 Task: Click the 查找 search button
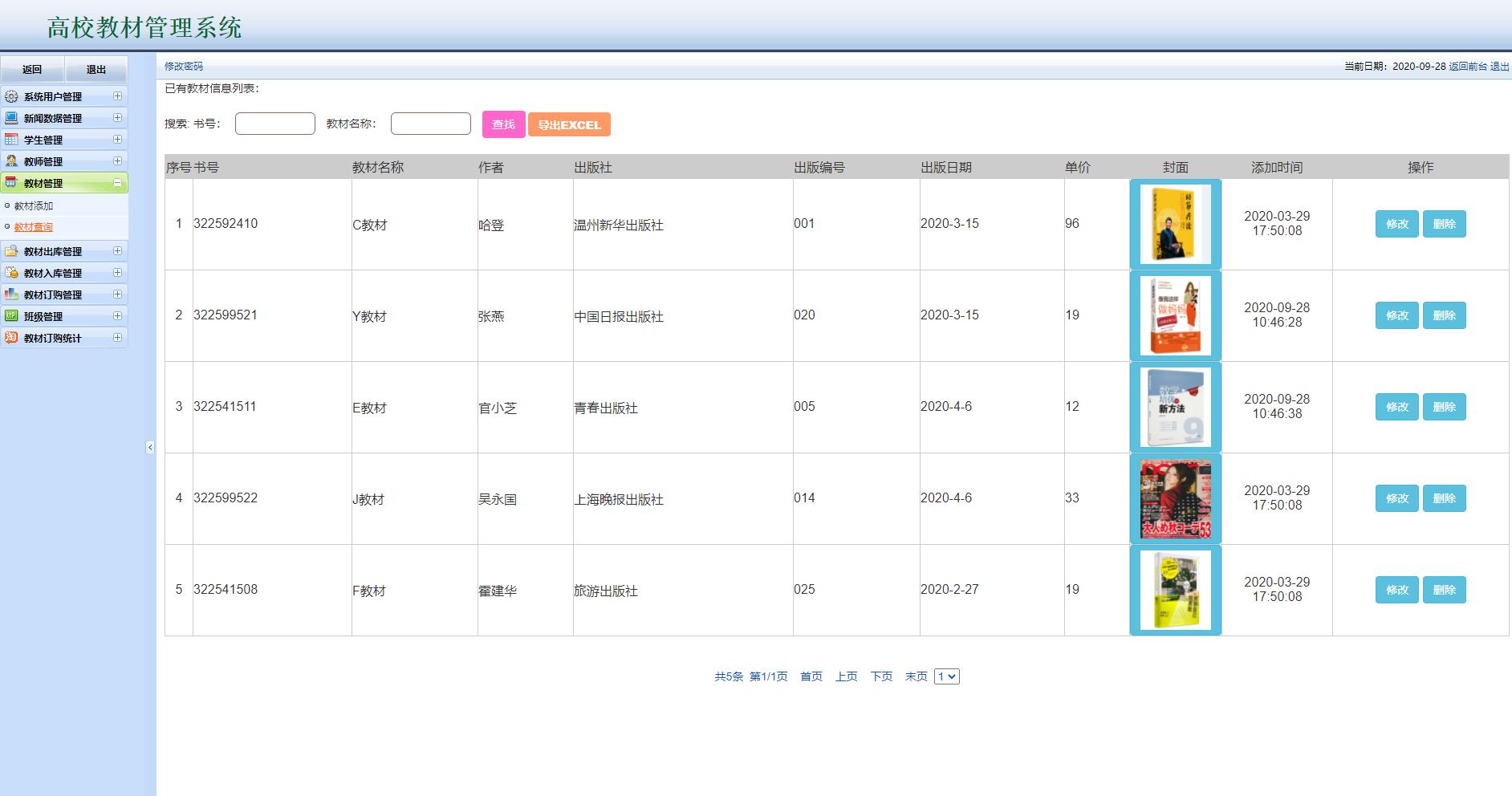click(503, 124)
